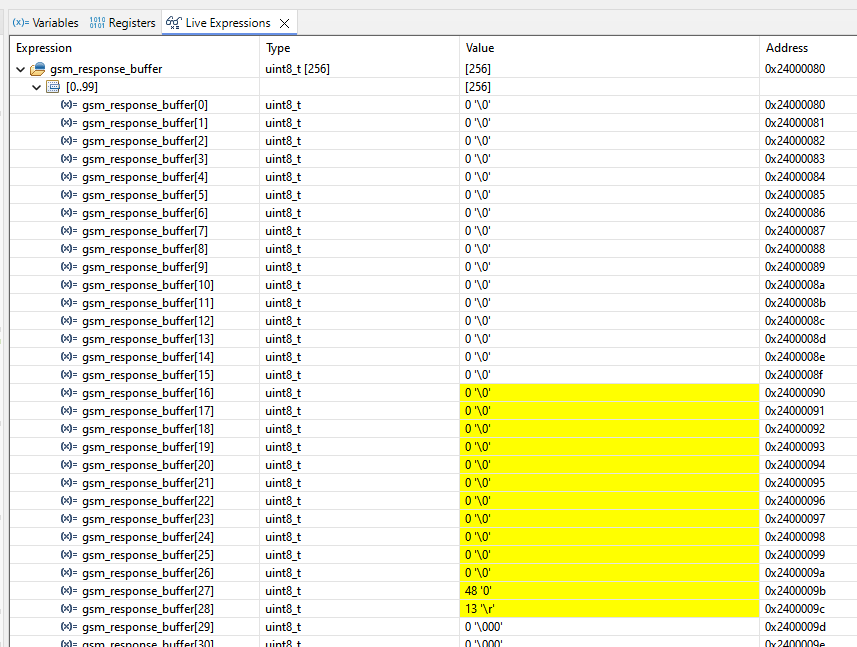Click the variable icon of gsm_response_buffer[6]
Screen dimensions: 857x647
[69, 213]
